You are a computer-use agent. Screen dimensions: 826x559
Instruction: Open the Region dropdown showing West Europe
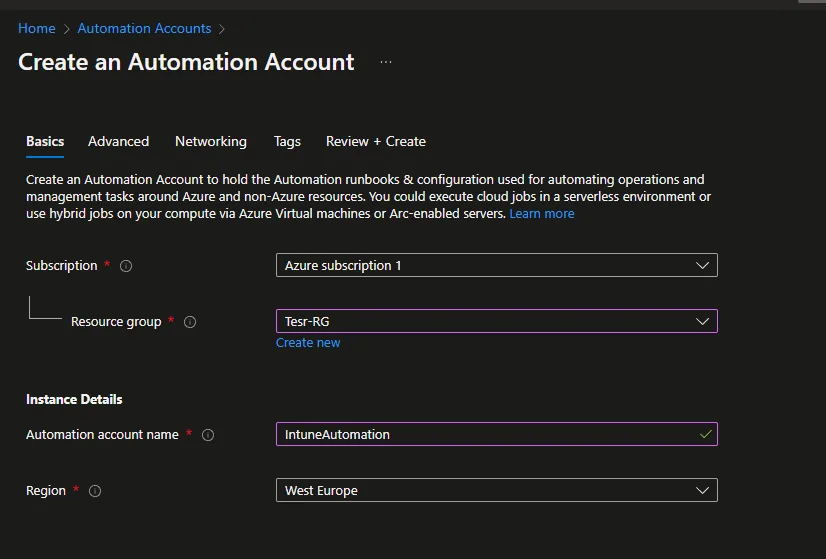(x=497, y=491)
